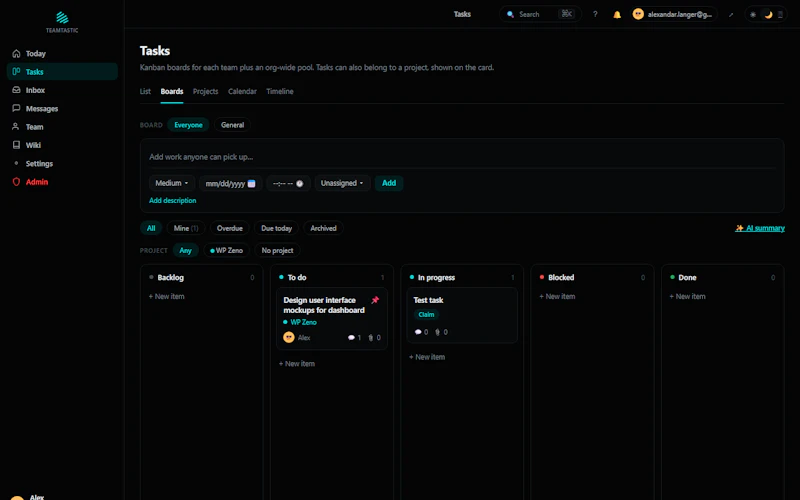
Task: Open the Medium priority dropdown
Action: click(172, 183)
